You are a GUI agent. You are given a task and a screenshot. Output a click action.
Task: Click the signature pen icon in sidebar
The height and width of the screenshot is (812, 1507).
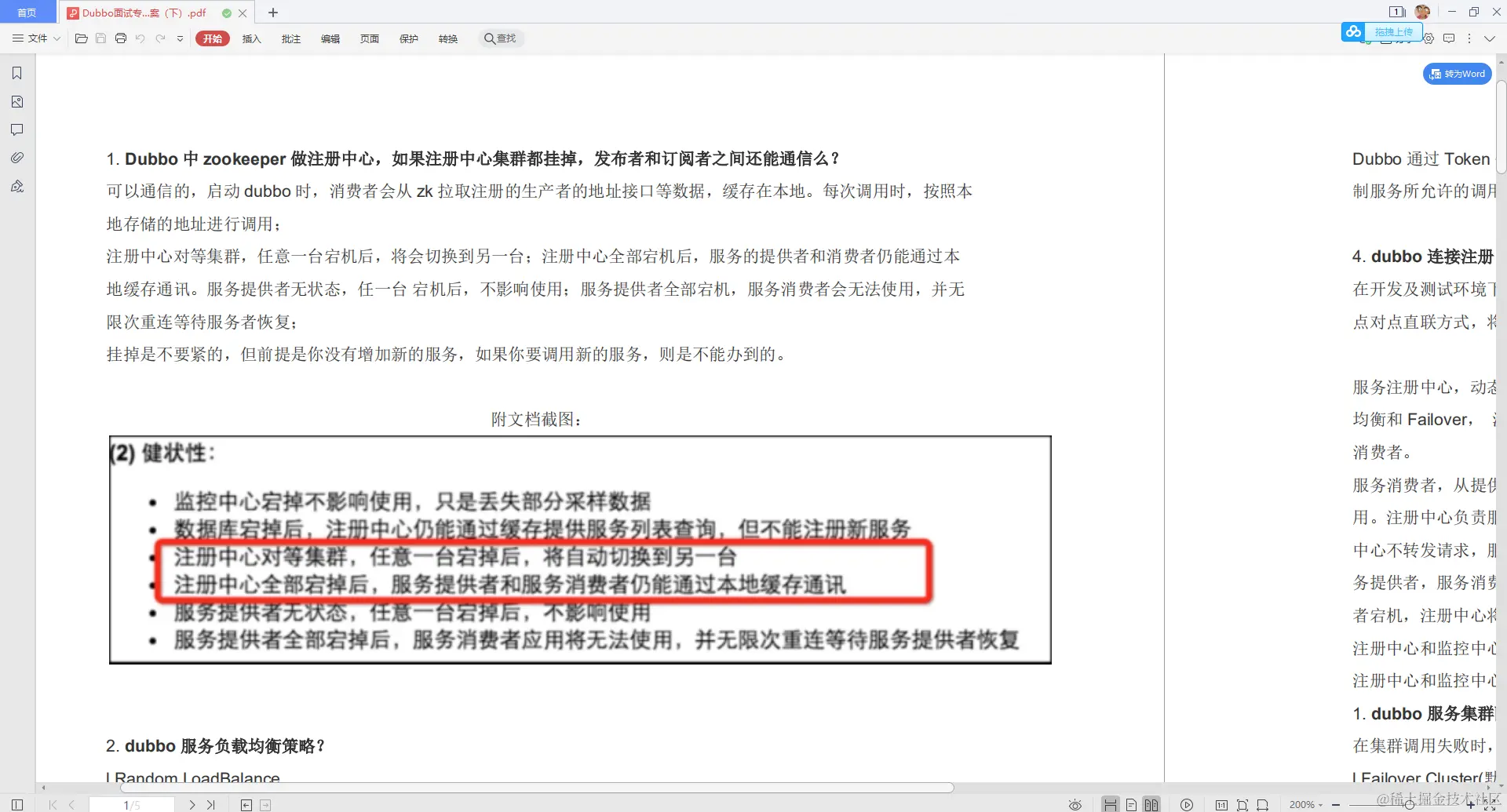pyautogui.click(x=16, y=186)
